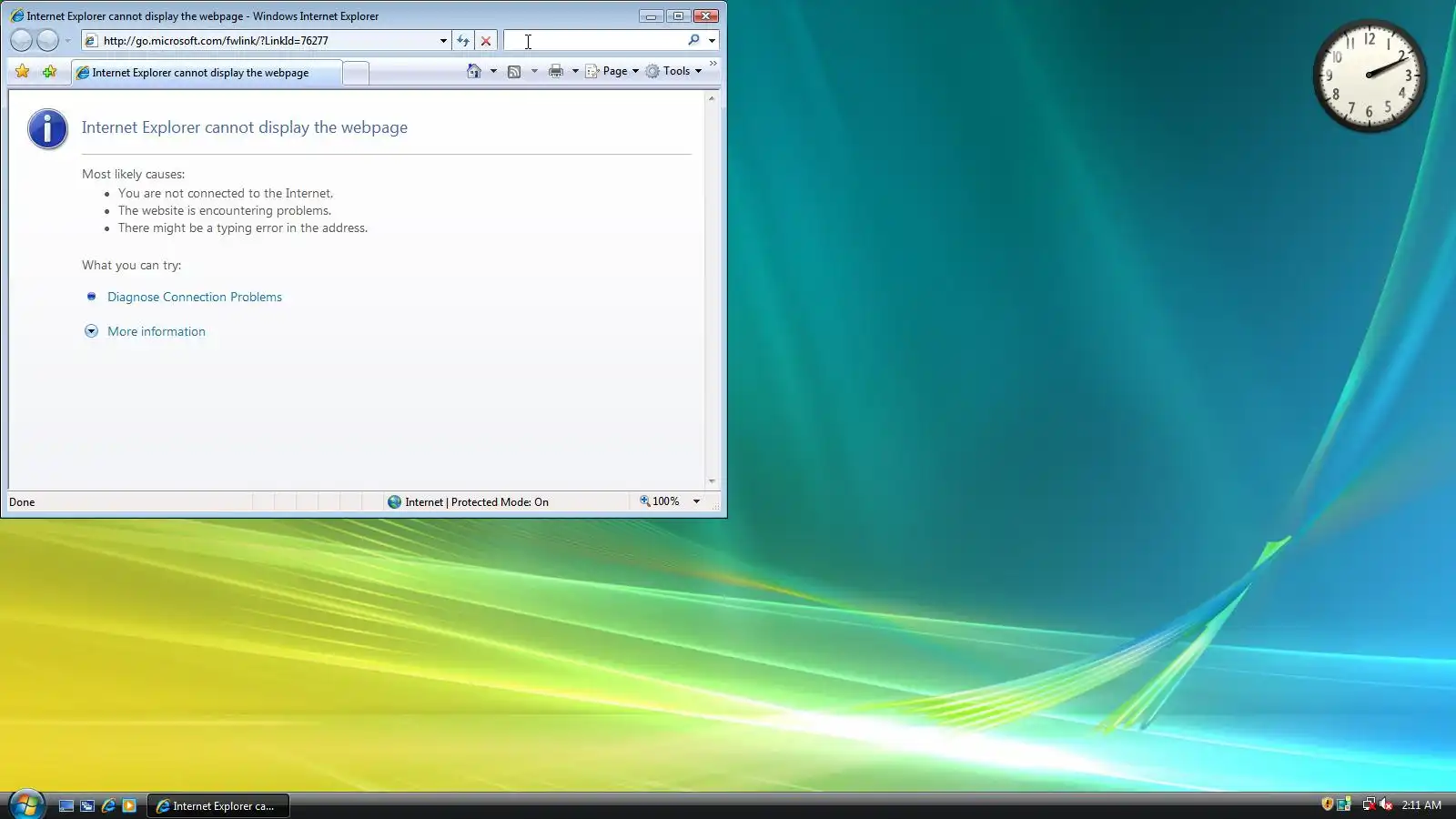Click 'The website is encountering problems.' line

(225, 210)
